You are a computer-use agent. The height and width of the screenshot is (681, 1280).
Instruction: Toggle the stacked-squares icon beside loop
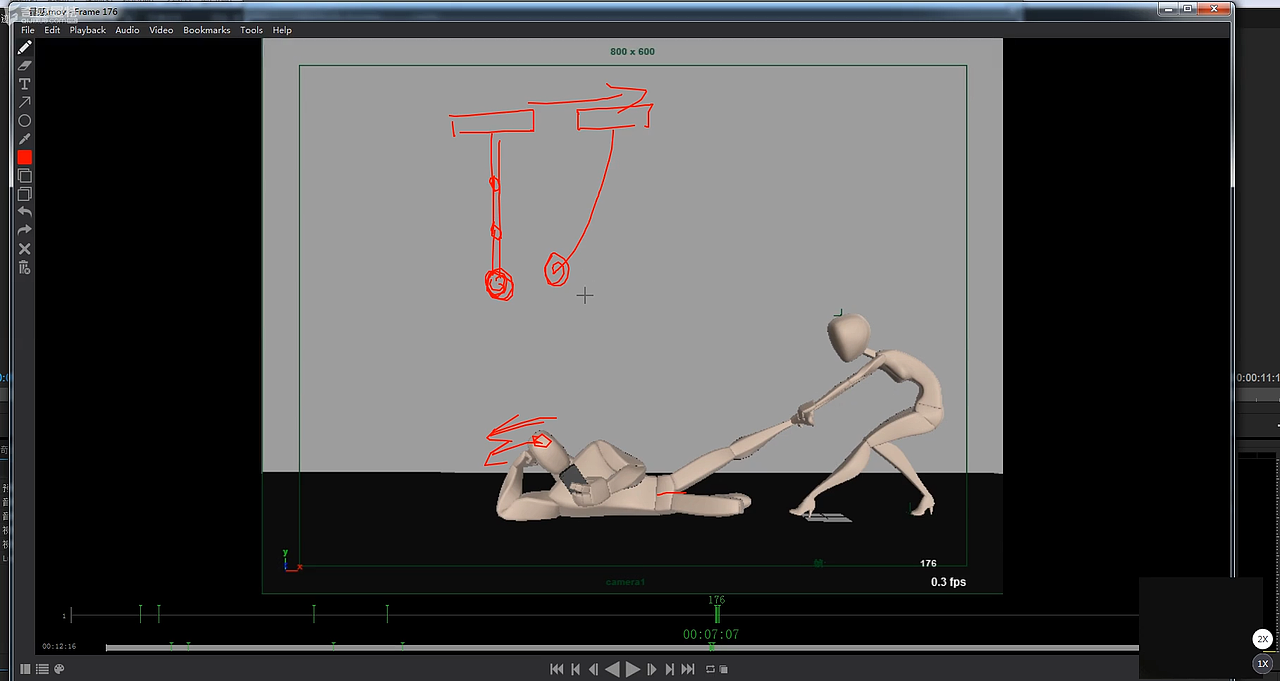723,670
